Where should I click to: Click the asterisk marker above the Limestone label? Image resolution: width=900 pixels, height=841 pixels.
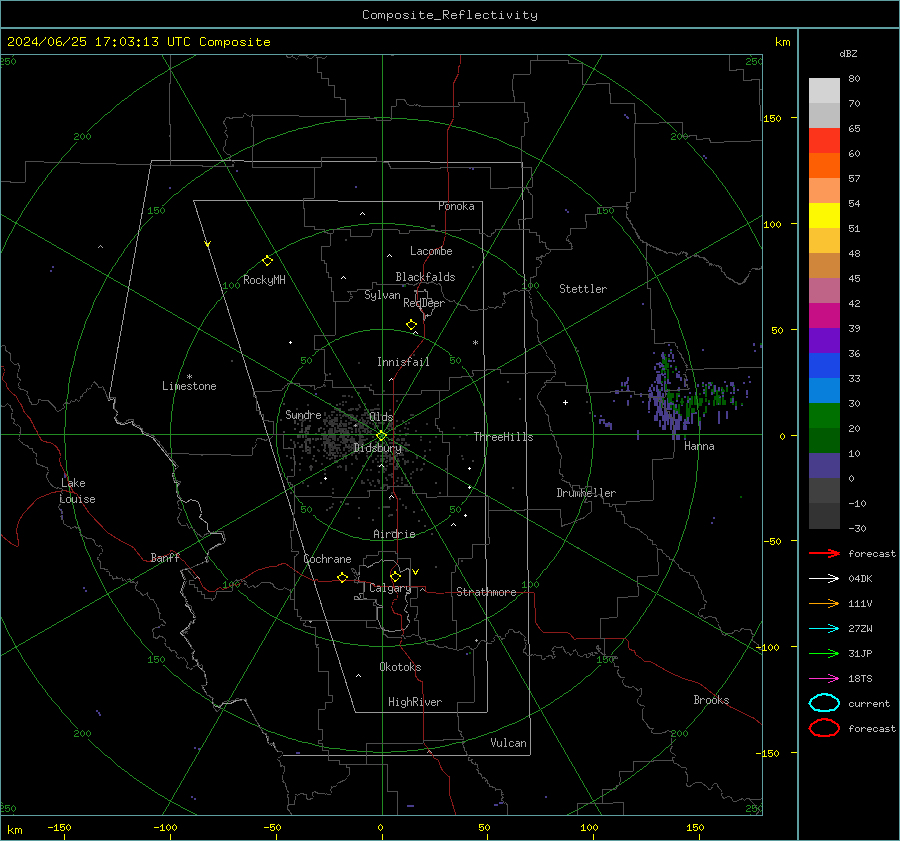coord(189,377)
